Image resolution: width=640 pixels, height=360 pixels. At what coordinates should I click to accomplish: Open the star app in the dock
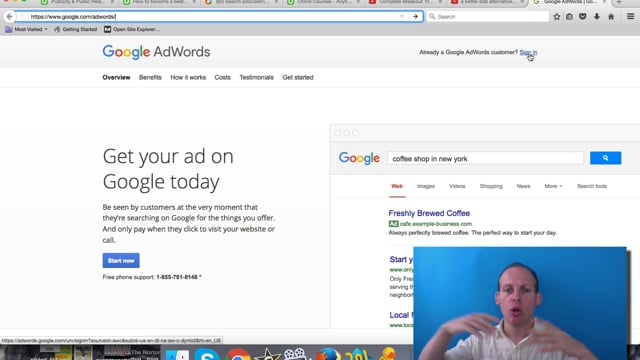268,353
